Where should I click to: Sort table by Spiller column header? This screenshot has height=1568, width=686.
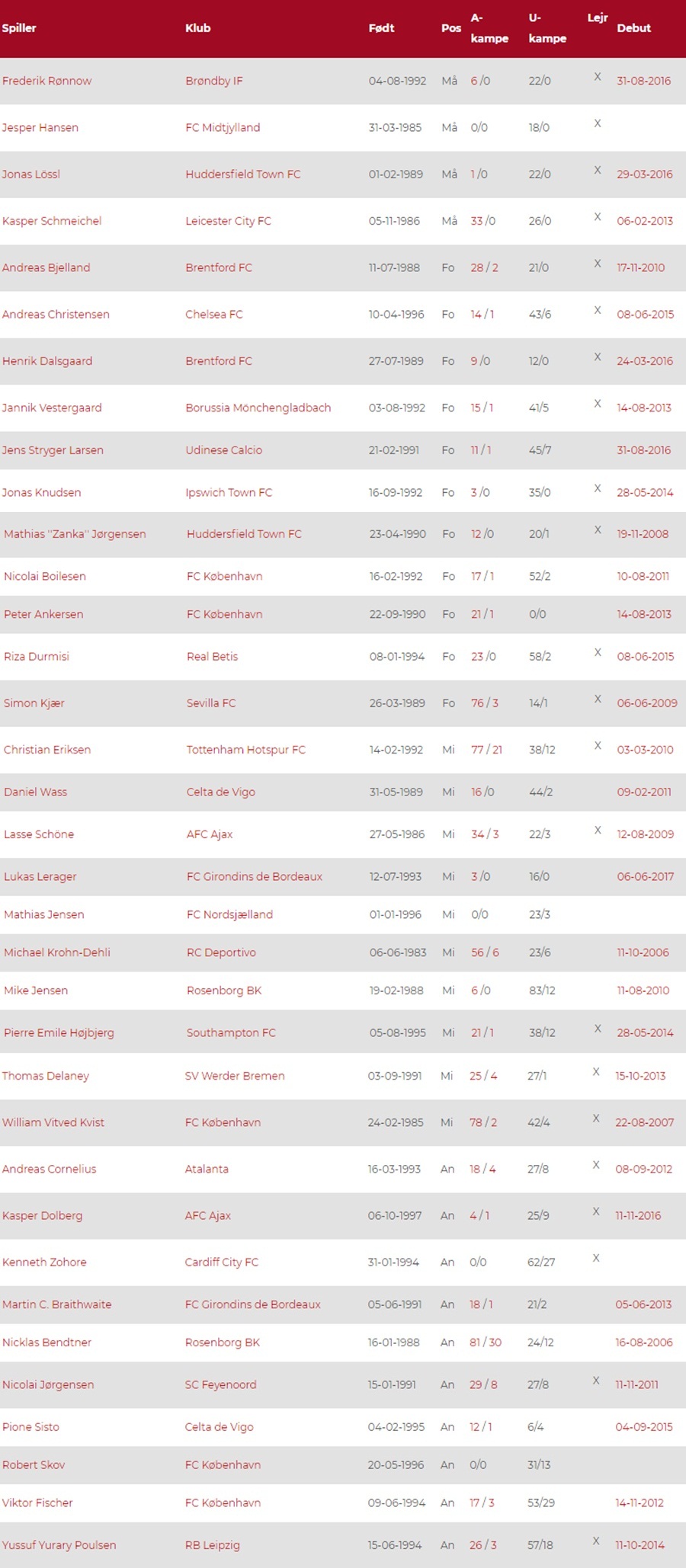click(19, 28)
